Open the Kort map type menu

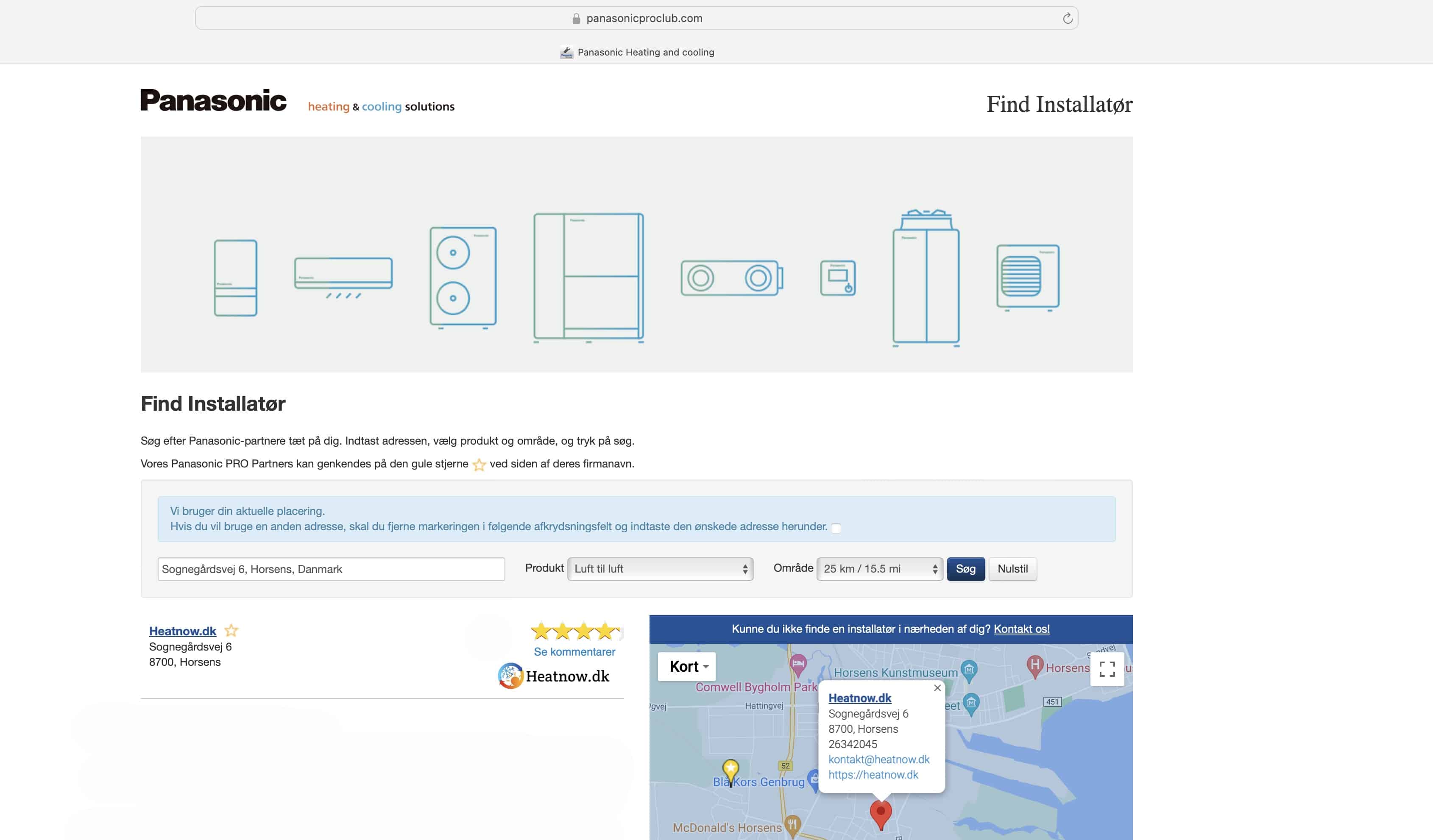[x=687, y=666]
